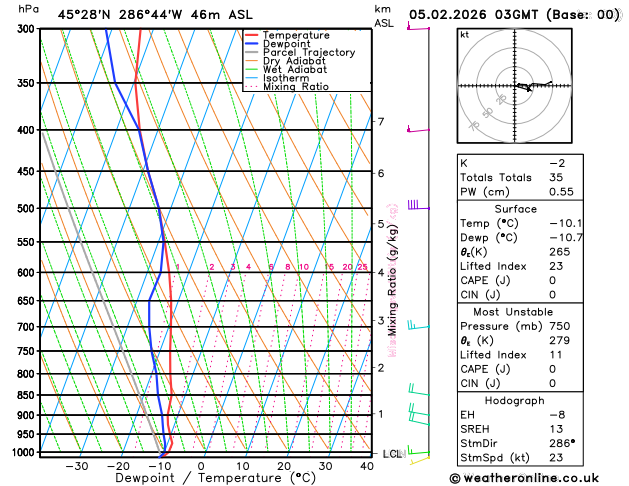This screenshot has height=486, width=629.
Task: Click the 700 hPa pressure label
Action: (28, 327)
